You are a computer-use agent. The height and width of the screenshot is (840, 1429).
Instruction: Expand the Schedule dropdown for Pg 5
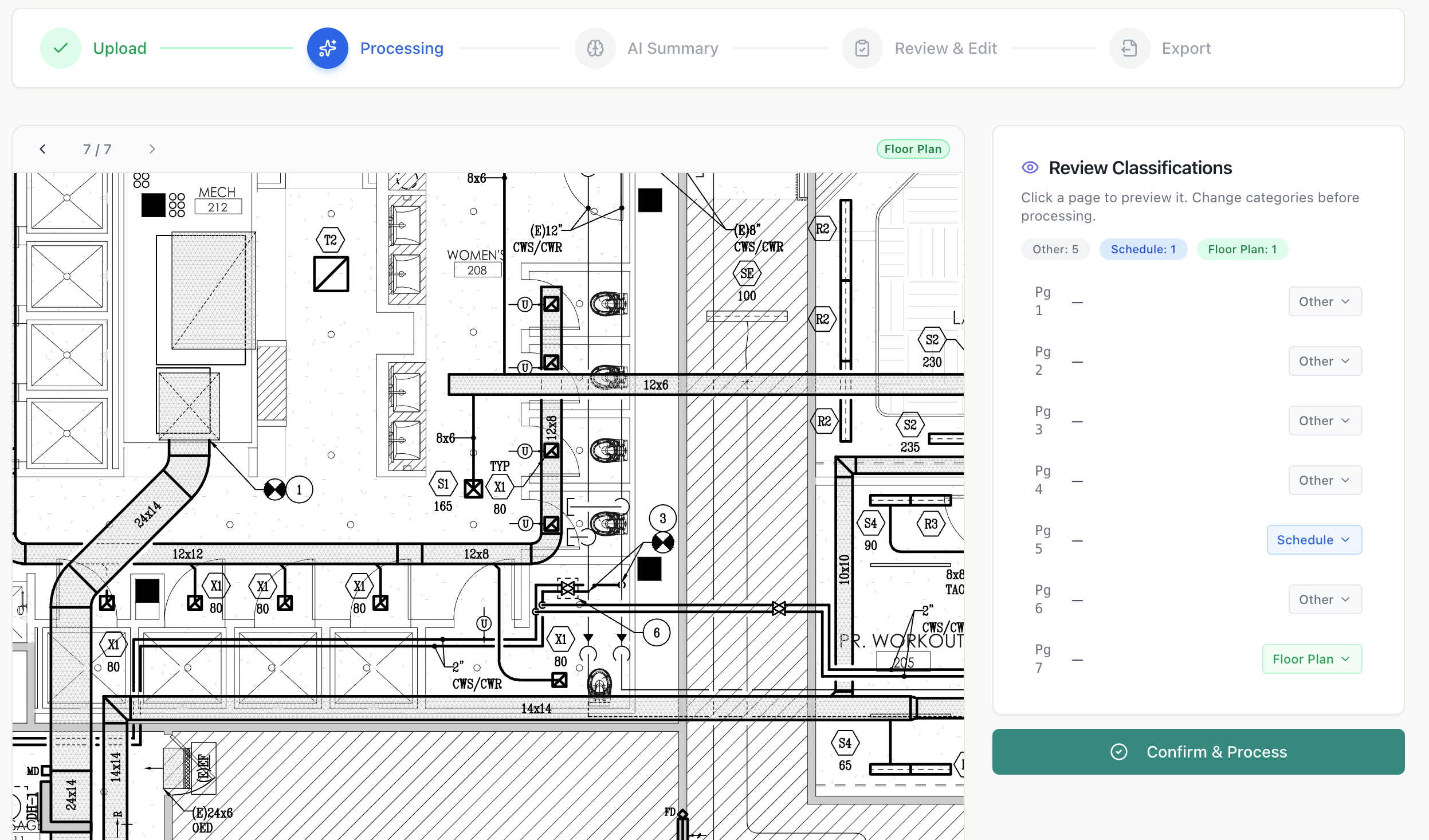point(1314,539)
